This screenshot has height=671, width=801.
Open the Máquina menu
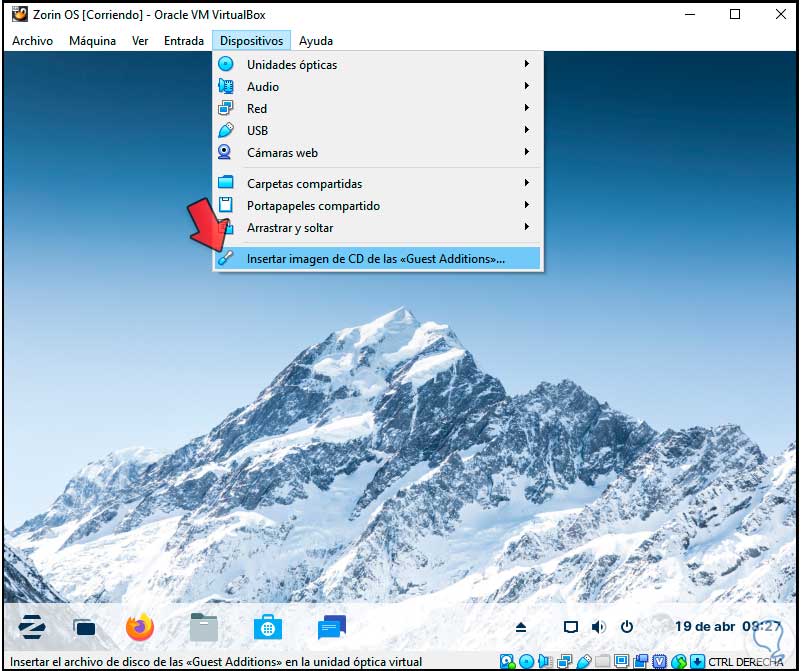click(x=92, y=41)
